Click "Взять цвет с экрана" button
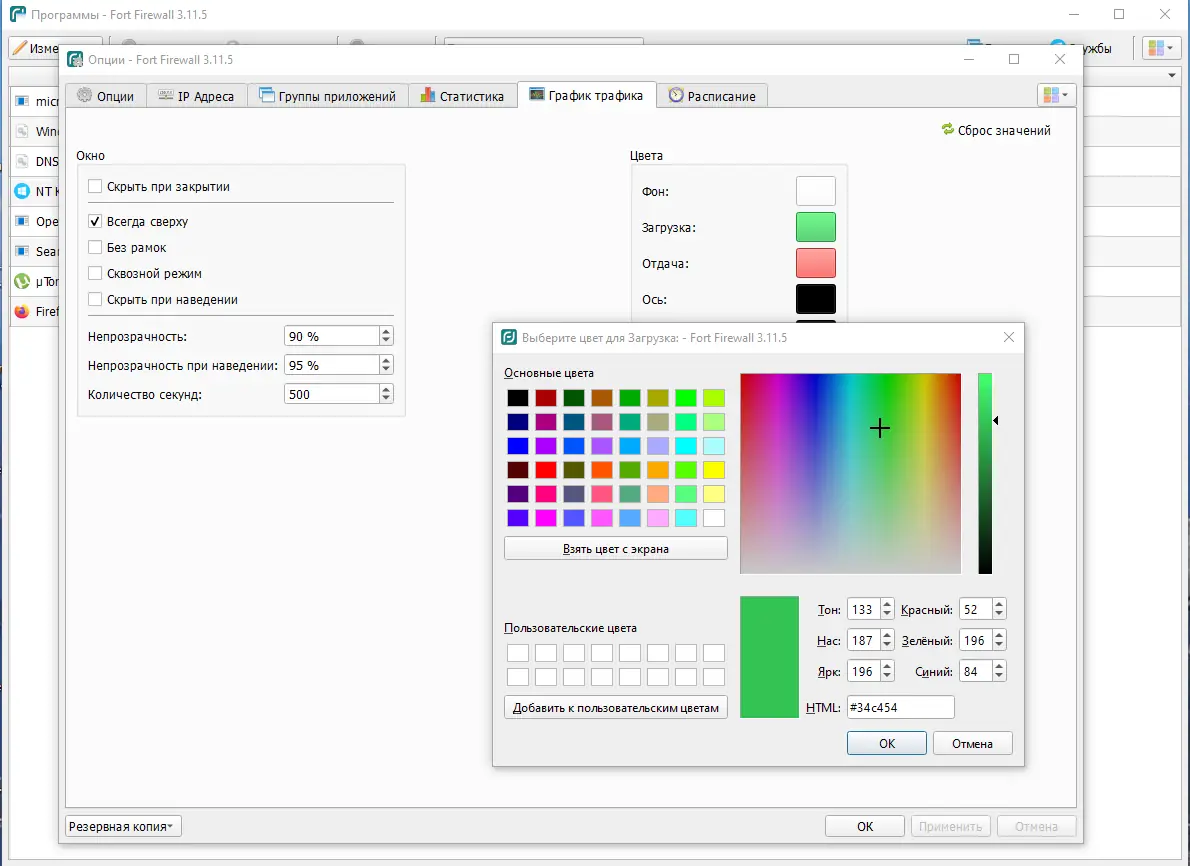Image resolution: width=1190 pixels, height=866 pixels. point(615,549)
